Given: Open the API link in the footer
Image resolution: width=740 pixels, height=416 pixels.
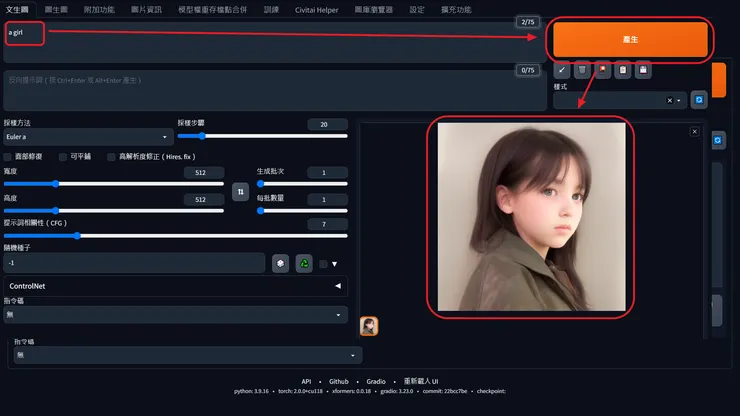Looking at the screenshot, I should pyautogui.click(x=306, y=382).
